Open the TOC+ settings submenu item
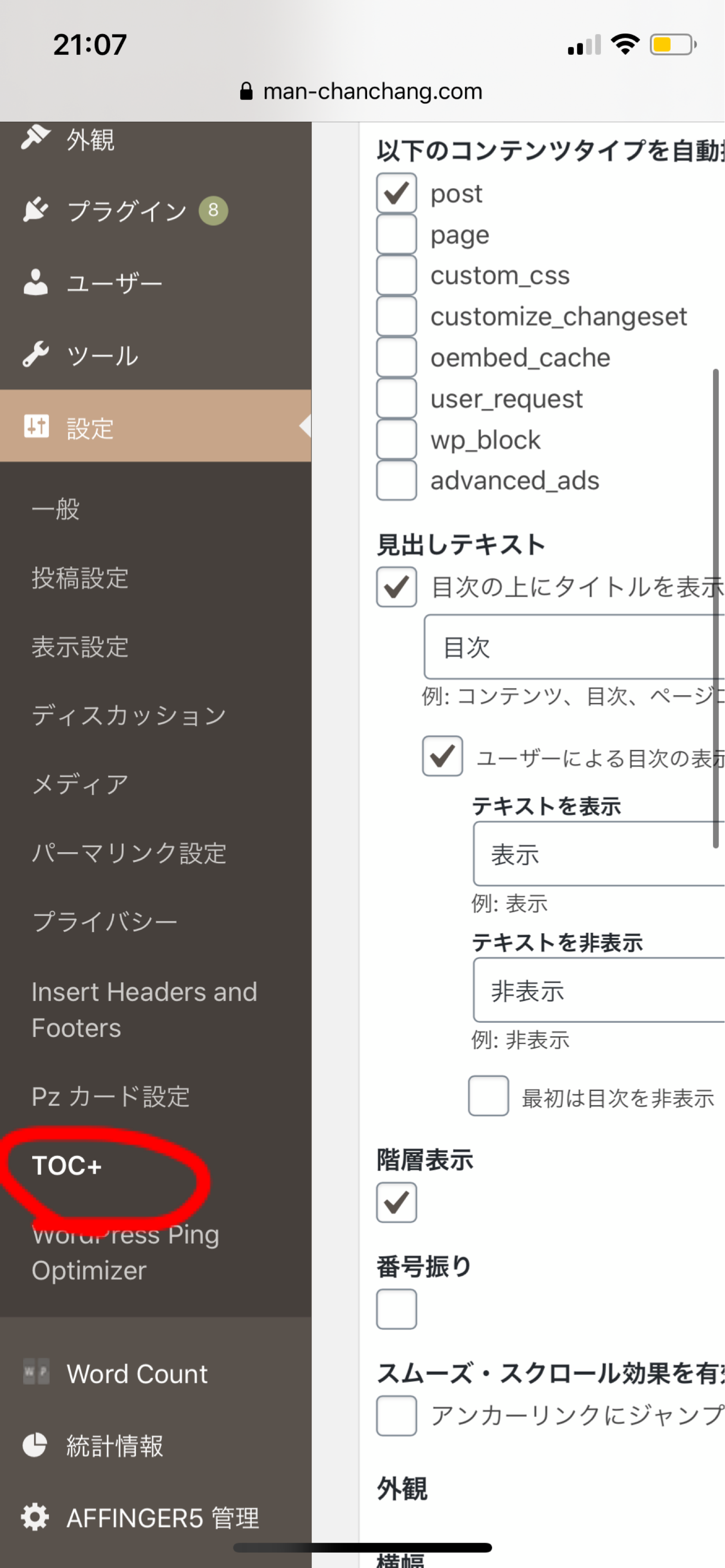 (67, 1166)
